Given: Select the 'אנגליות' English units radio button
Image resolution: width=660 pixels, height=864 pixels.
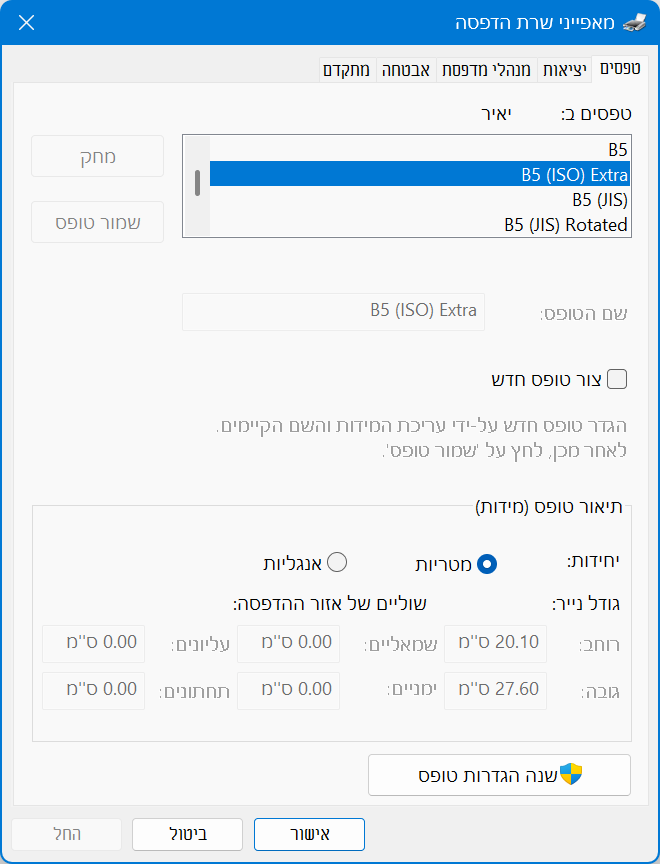Looking at the screenshot, I should point(337,562).
